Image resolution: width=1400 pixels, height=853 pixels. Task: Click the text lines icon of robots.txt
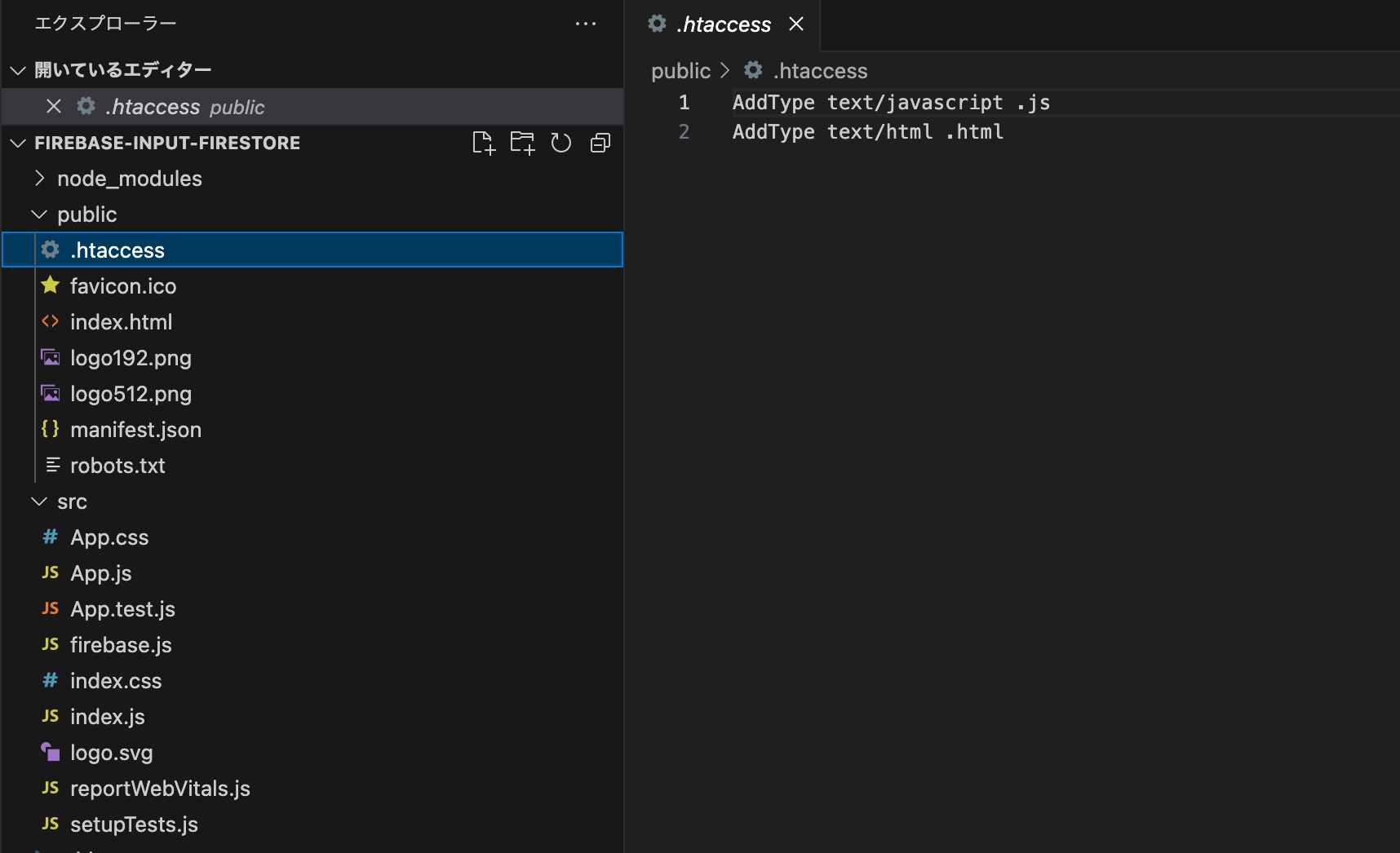[53, 465]
